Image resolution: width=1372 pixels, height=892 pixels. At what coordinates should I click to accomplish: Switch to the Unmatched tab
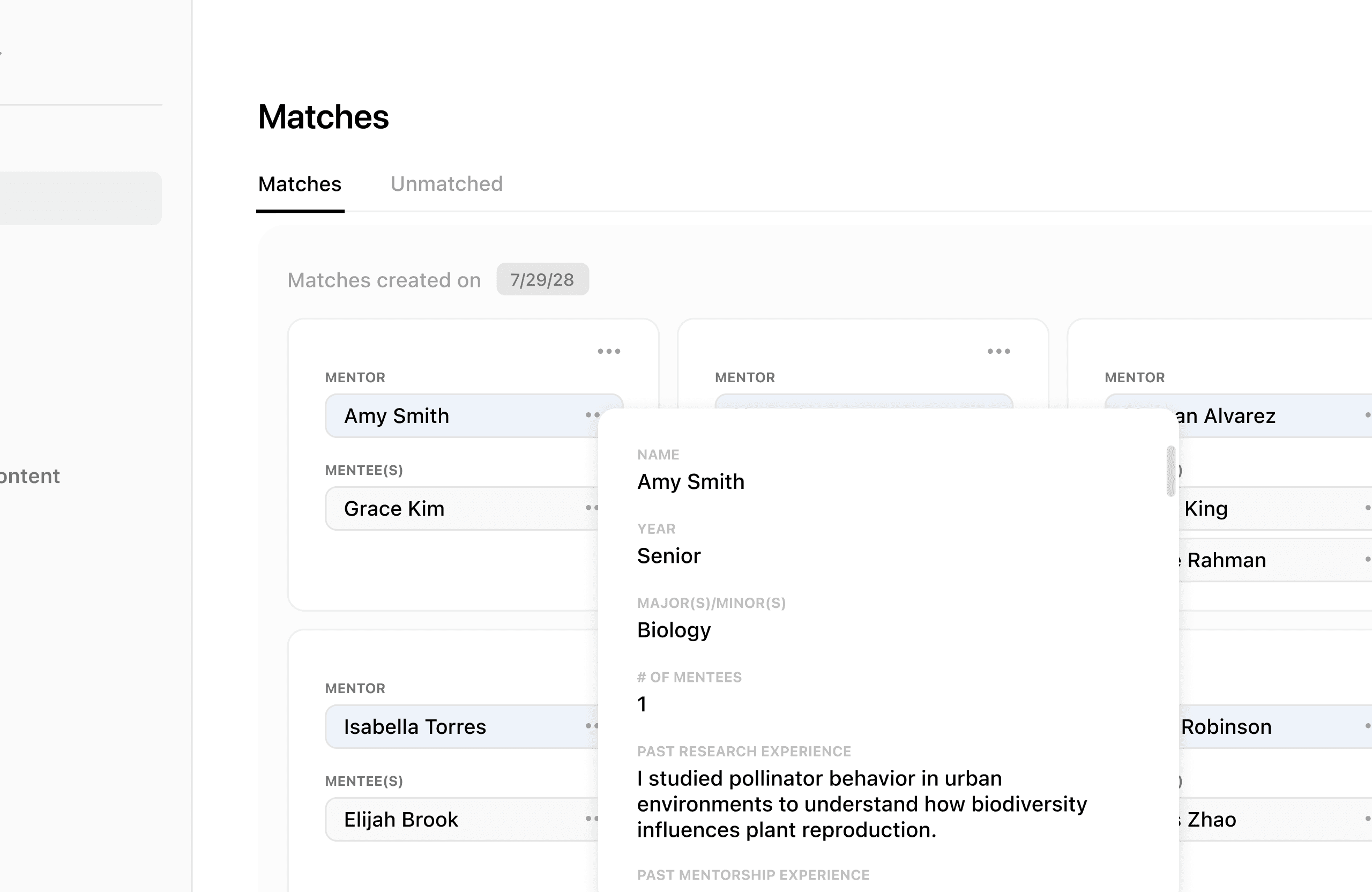point(446,184)
